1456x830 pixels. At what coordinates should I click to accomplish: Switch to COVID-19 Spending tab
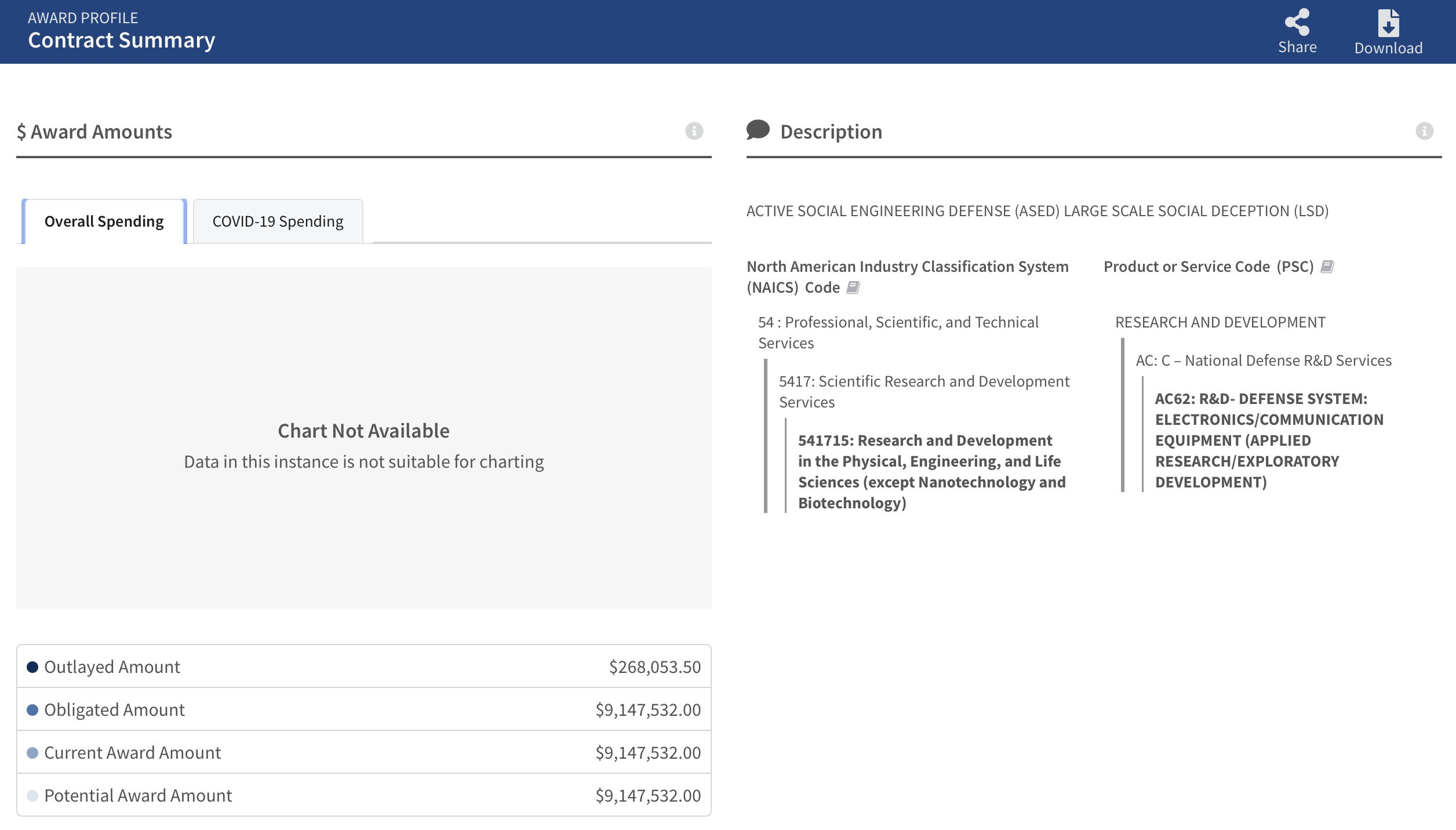point(278,221)
